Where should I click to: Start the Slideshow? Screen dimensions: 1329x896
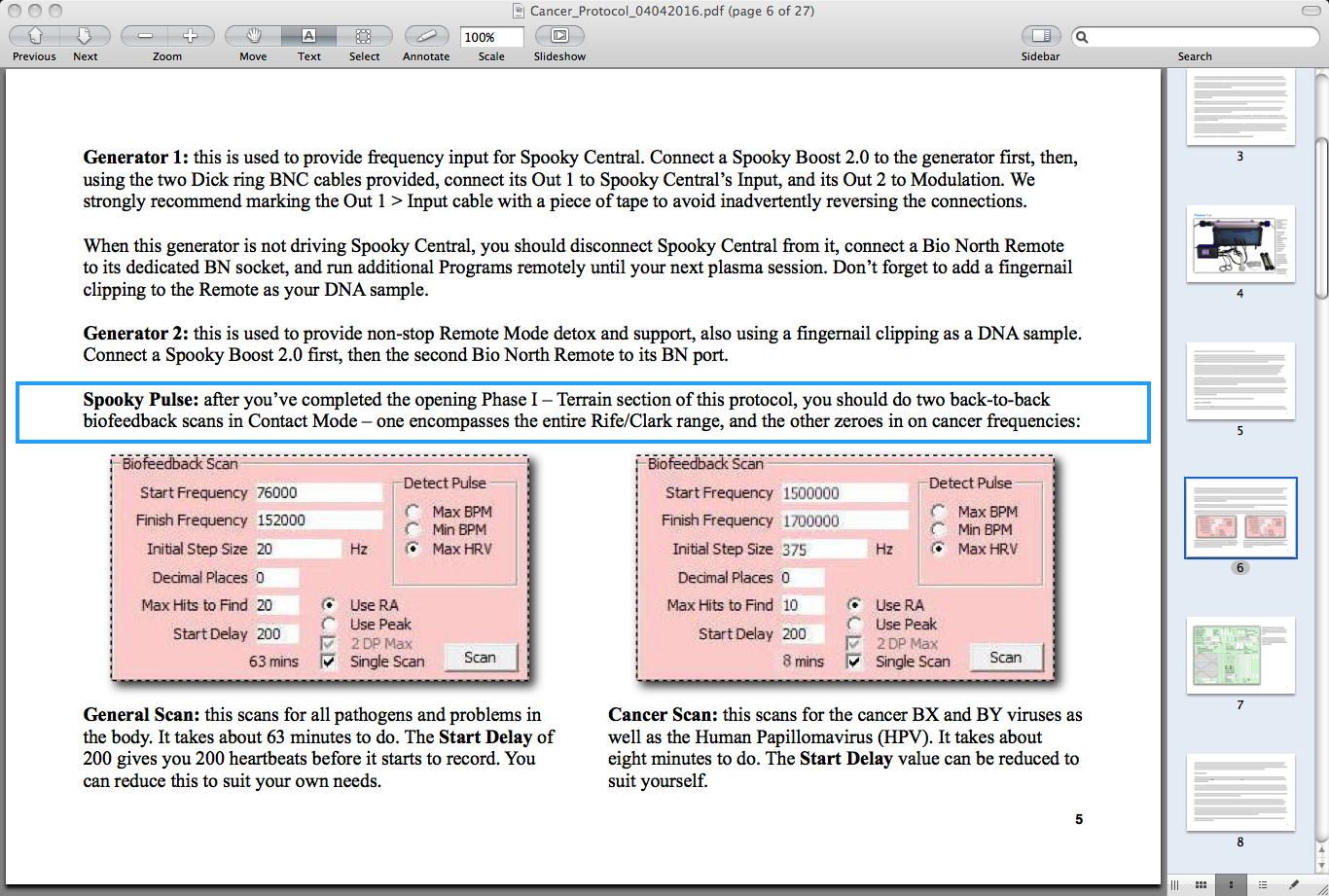click(559, 36)
